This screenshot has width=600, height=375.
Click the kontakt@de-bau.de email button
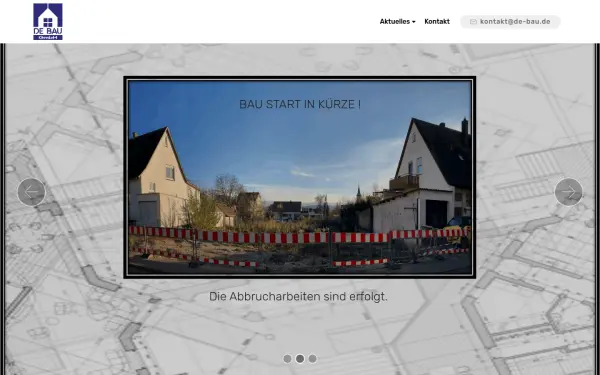pos(510,22)
